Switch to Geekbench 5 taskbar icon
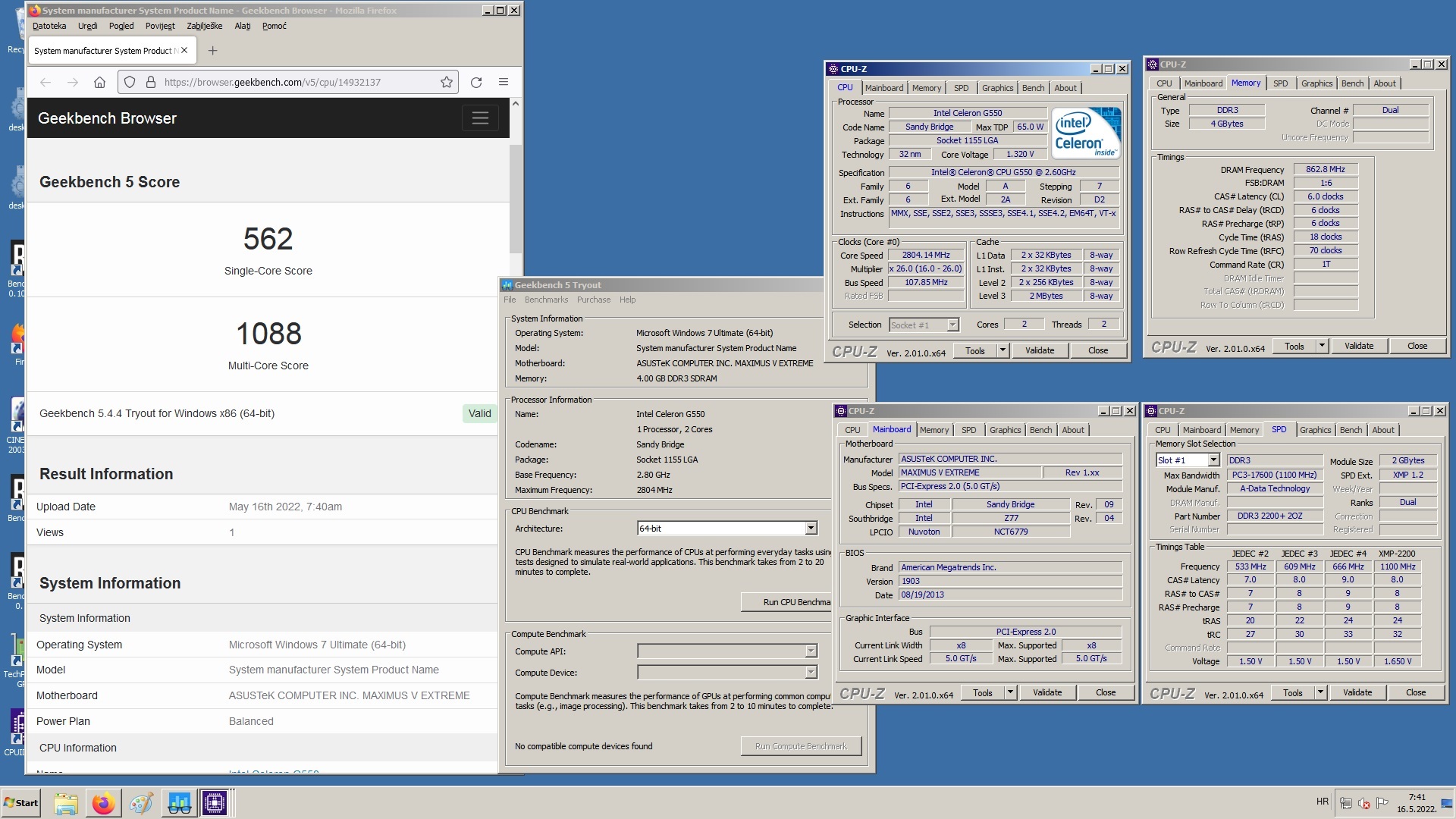The height and width of the screenshot is (819, 1456). tap(179, 803)
